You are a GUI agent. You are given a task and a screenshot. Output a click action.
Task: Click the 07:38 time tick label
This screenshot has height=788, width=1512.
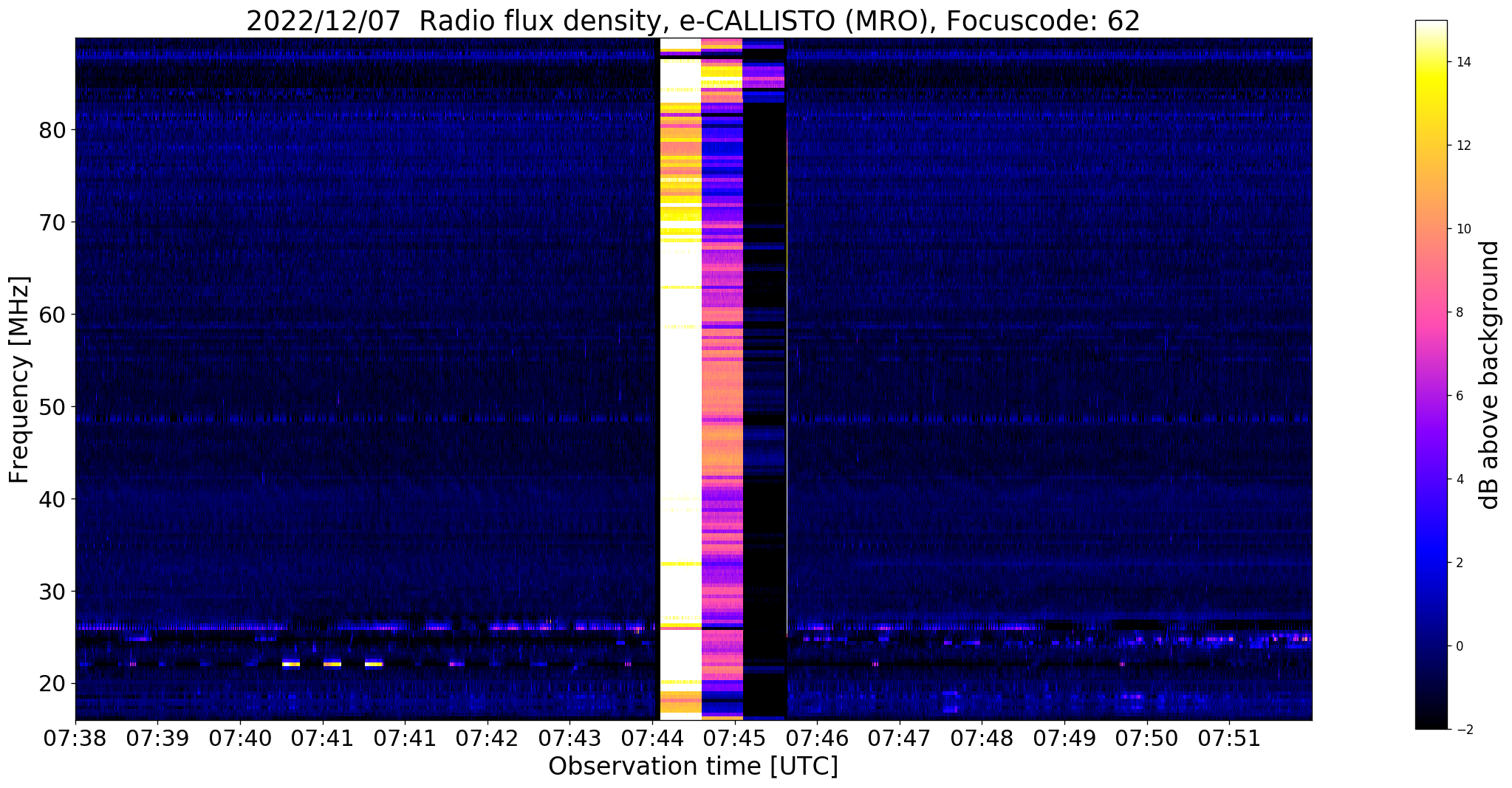(x=75, y=738)
